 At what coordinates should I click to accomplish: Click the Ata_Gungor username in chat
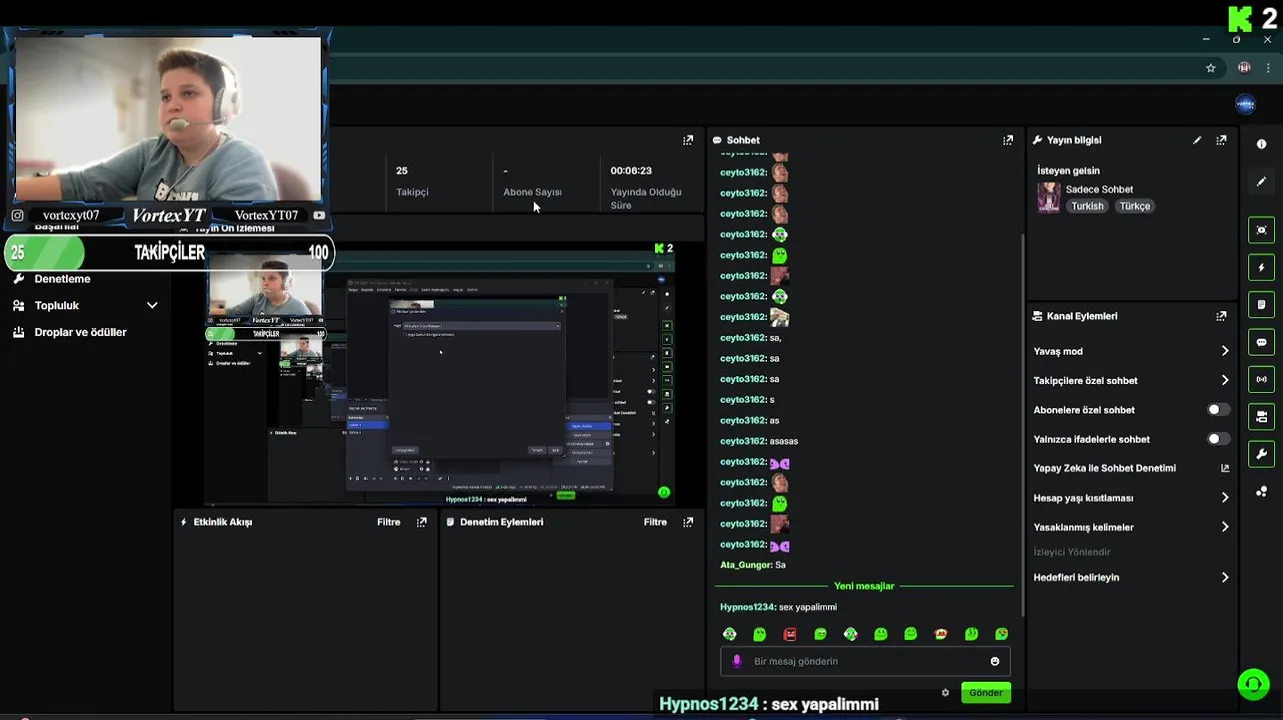pyautogui.click(x=745, y=565)
